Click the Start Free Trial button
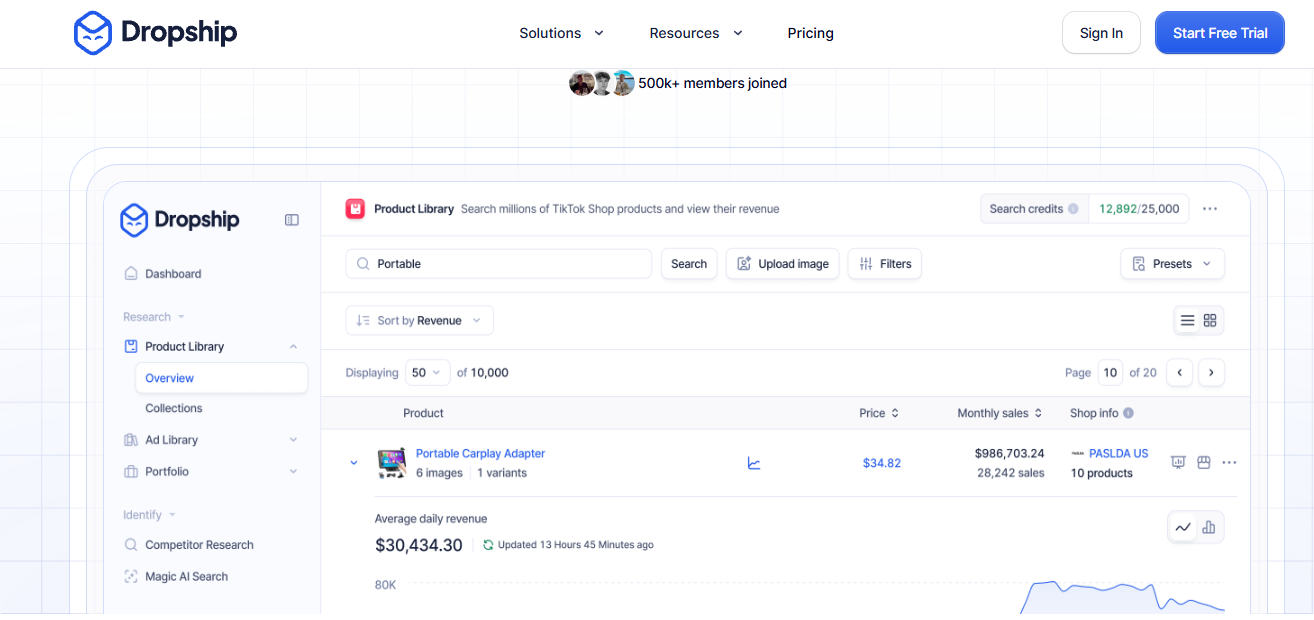This screenshot has width=1314, height=620. coord(1219,33)
